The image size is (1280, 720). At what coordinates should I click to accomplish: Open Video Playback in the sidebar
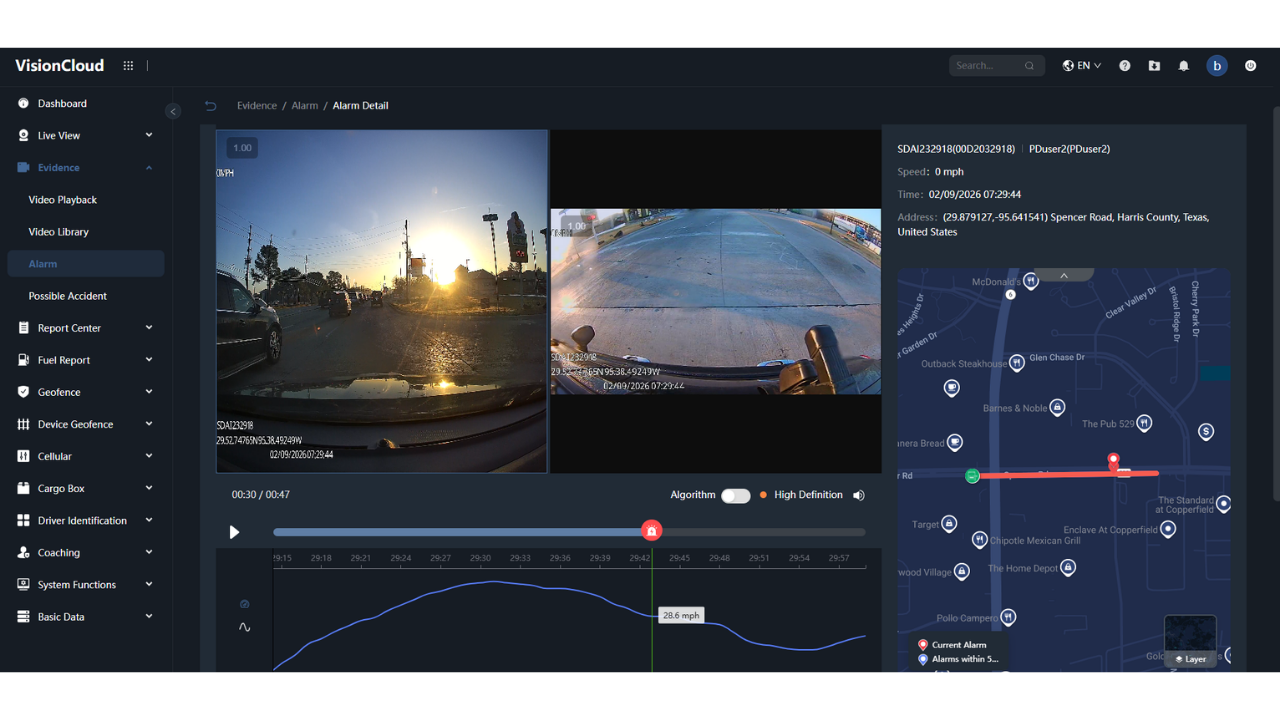click(x=63, y=200)
